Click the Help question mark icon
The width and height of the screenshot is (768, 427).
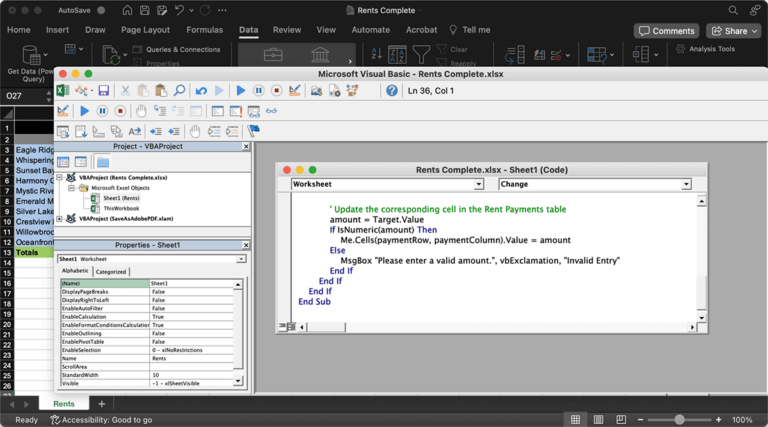[392, 91]
